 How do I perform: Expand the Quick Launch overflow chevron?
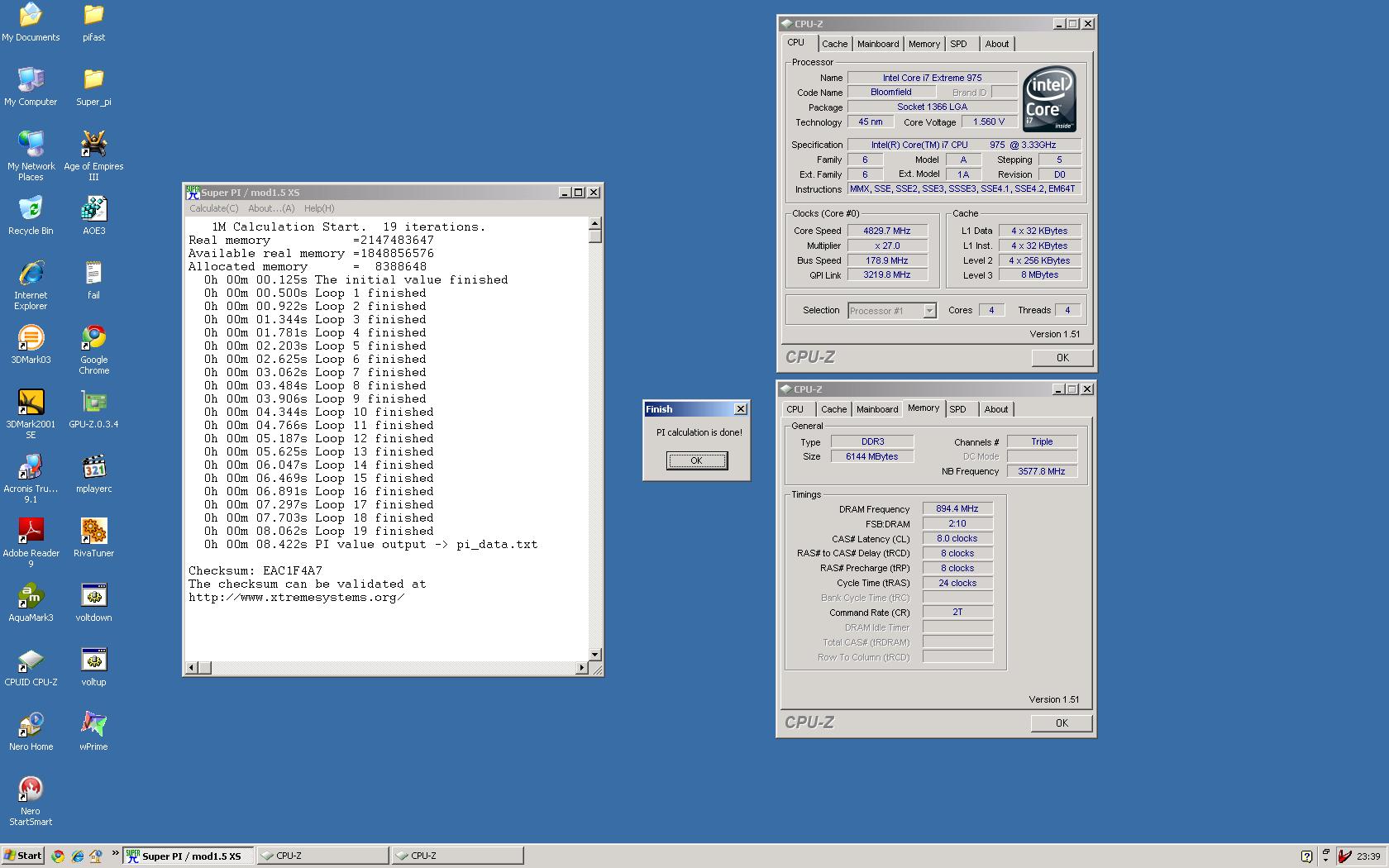[x=115, y=853]
